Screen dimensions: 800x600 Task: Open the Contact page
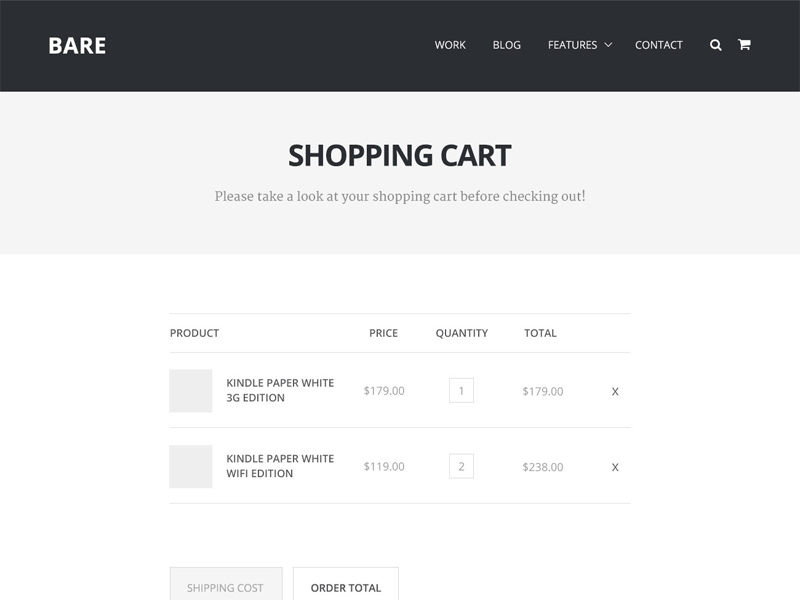[x=658, y=45]
